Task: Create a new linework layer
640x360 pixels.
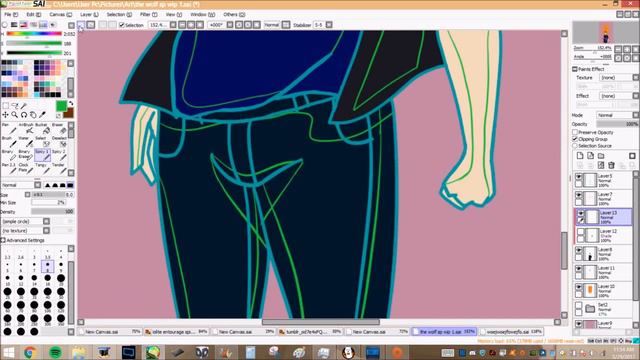Action: pos(591,156)
